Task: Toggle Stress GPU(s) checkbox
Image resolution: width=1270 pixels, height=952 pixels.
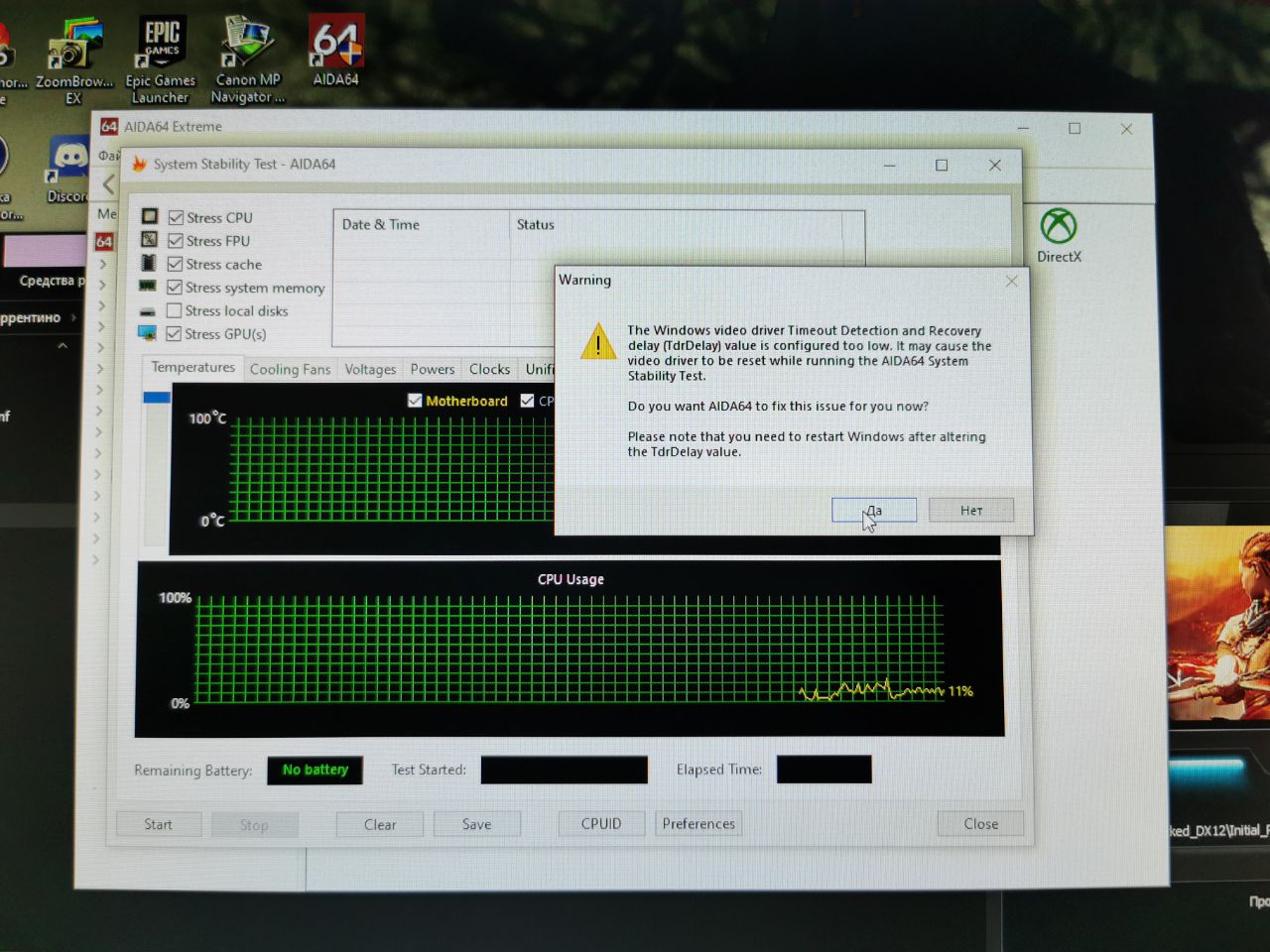Action: [174, 334]
